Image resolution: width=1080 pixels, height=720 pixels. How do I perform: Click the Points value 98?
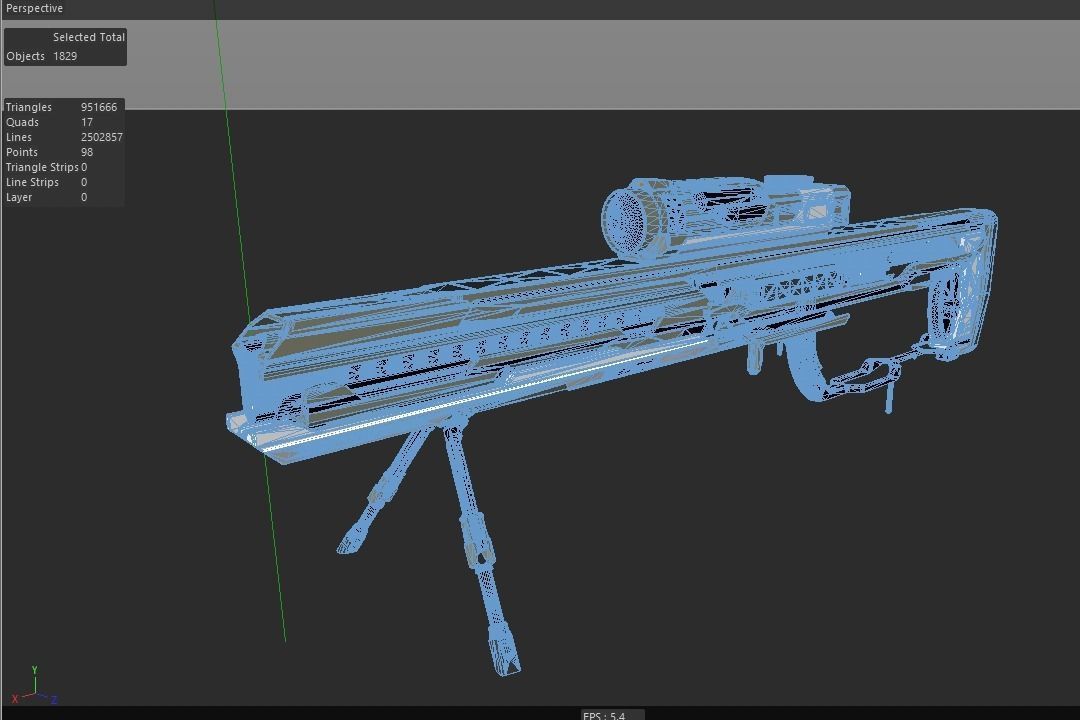pos(87,152)
